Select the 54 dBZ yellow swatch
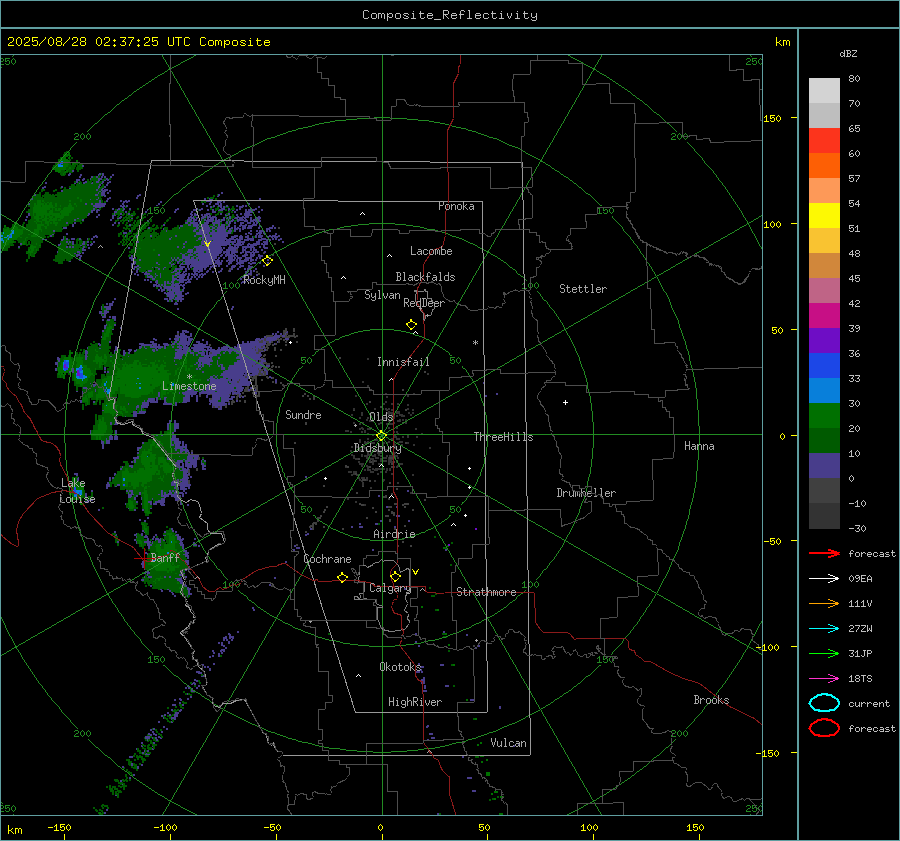Screen dimensions: 900x841 tap(824, 215)
